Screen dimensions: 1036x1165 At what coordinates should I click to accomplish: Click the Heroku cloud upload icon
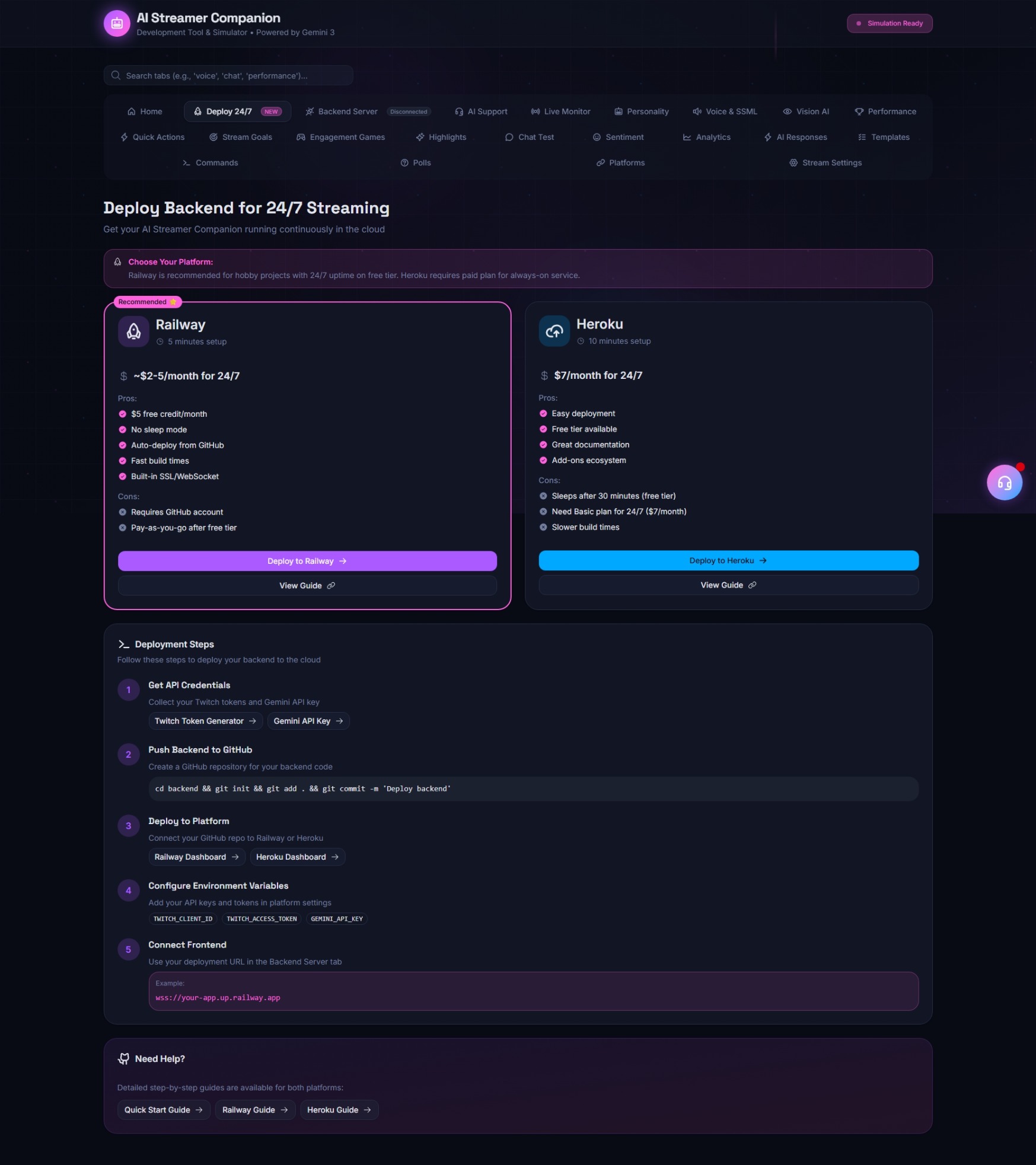coord(554,331)
